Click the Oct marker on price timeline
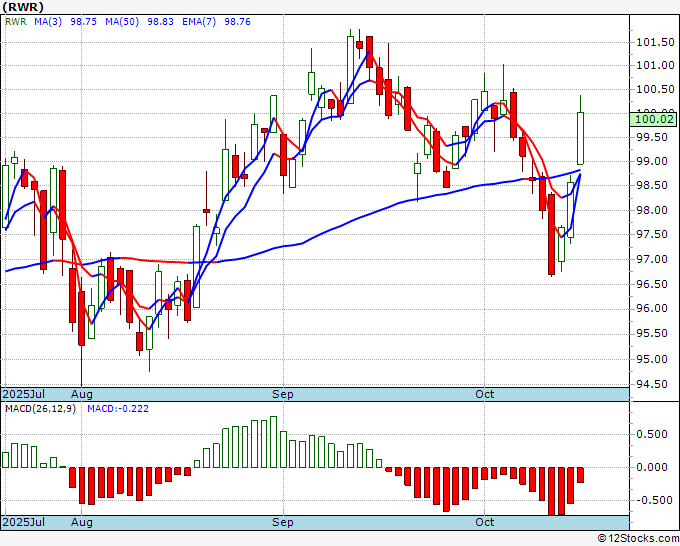Image resolution: width=680 pixels, height=546 pixels. pyautogui.click(x=484, y=394)
